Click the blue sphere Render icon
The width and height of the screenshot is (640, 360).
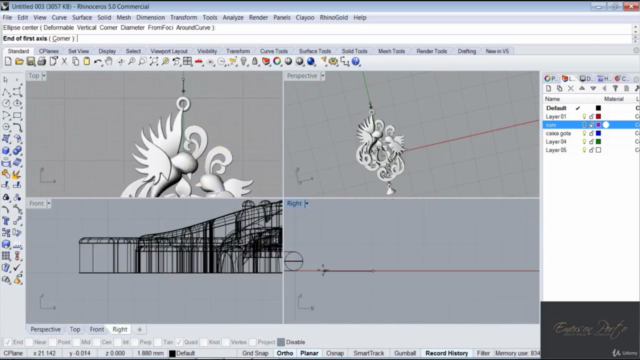click(311, 61)
